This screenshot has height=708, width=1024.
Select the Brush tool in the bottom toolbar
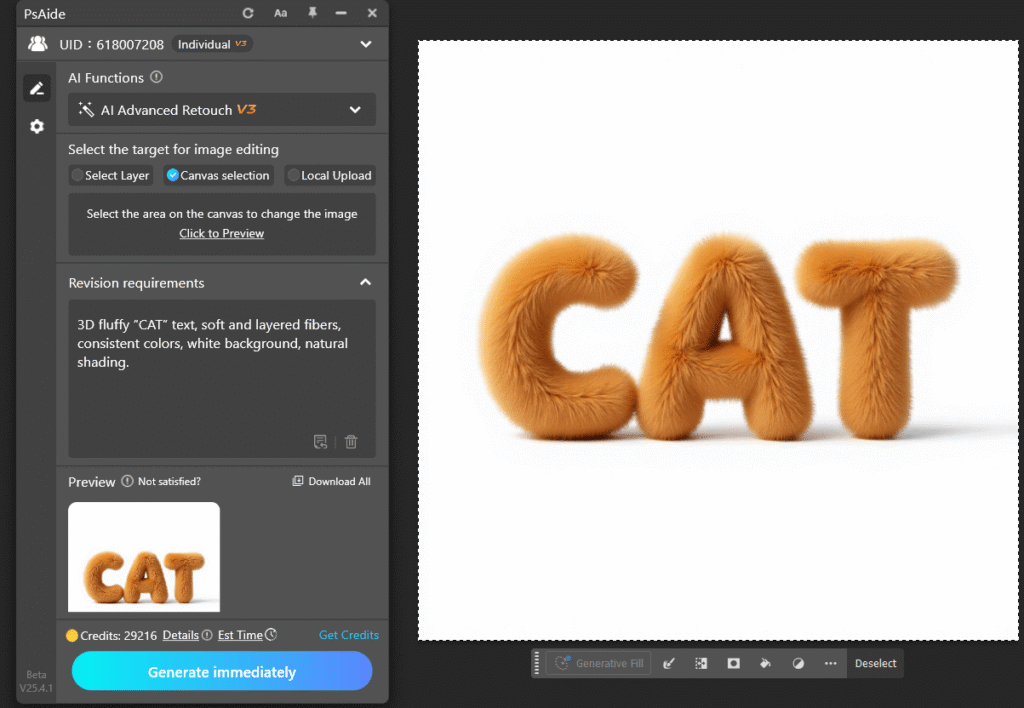coord(668,663)
